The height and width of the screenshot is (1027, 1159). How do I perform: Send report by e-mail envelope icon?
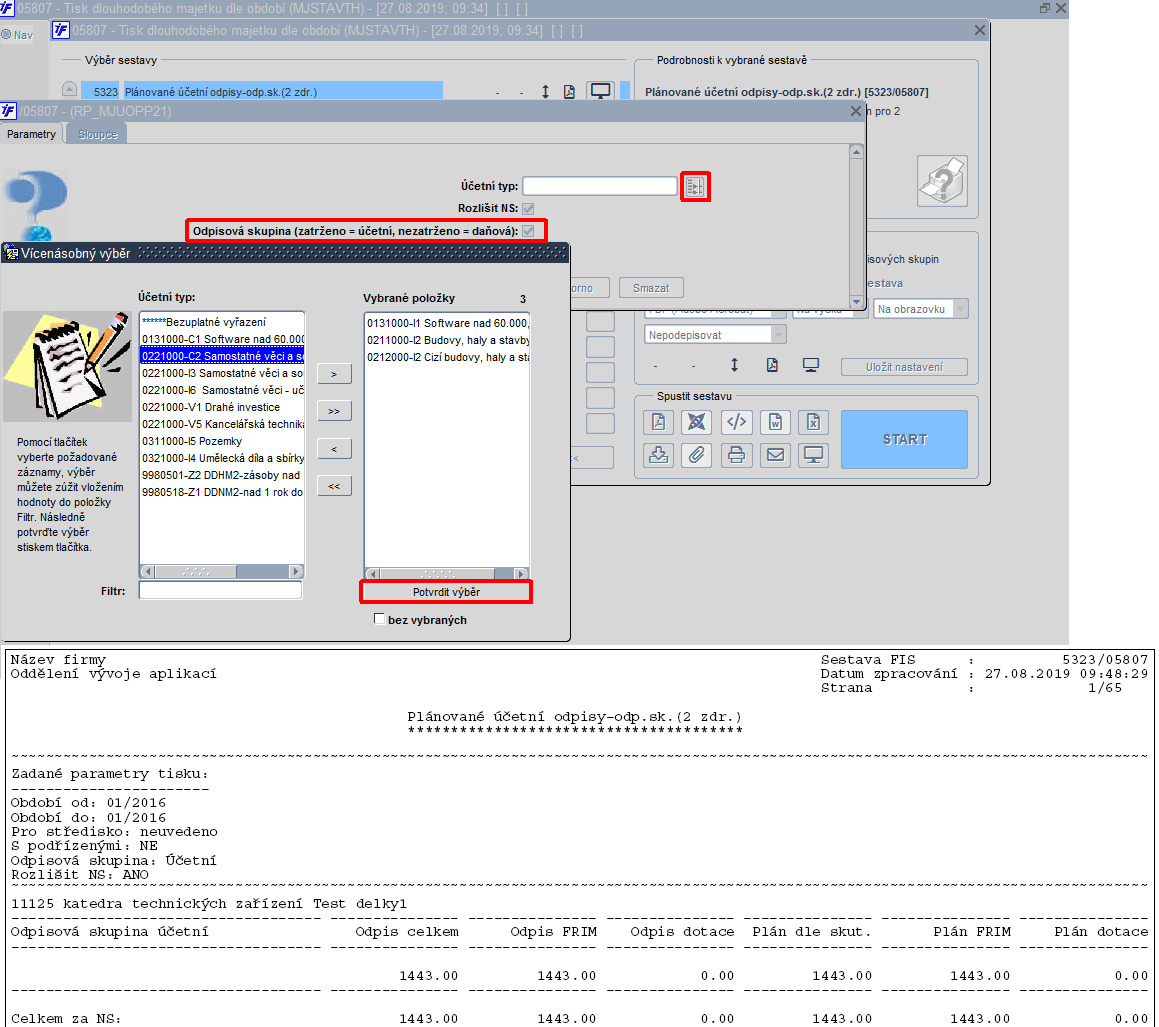[775, 455]
